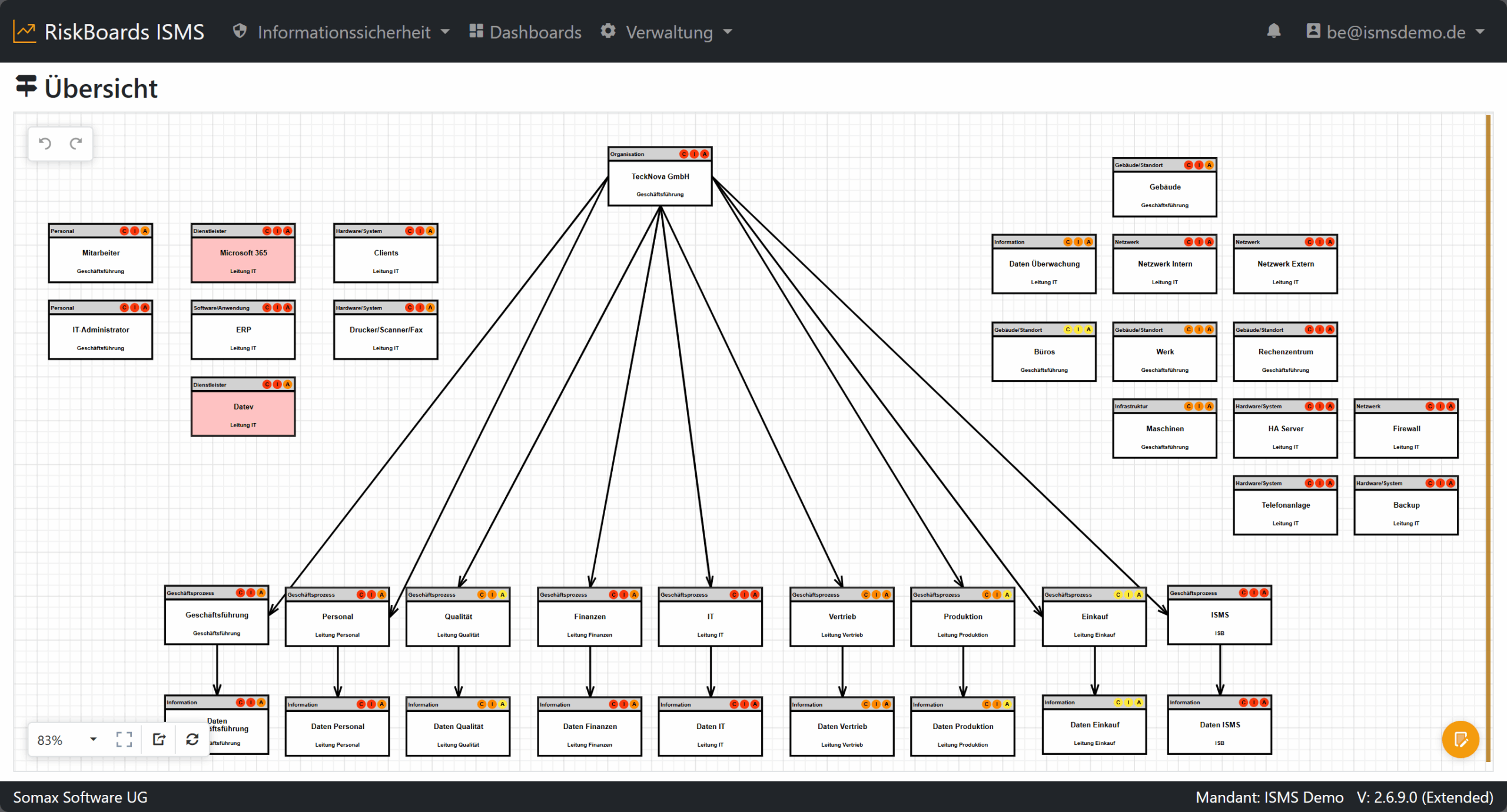
Task: Click the redo arrow in the diagram toolbar
Action: click(x=76, y=143)
